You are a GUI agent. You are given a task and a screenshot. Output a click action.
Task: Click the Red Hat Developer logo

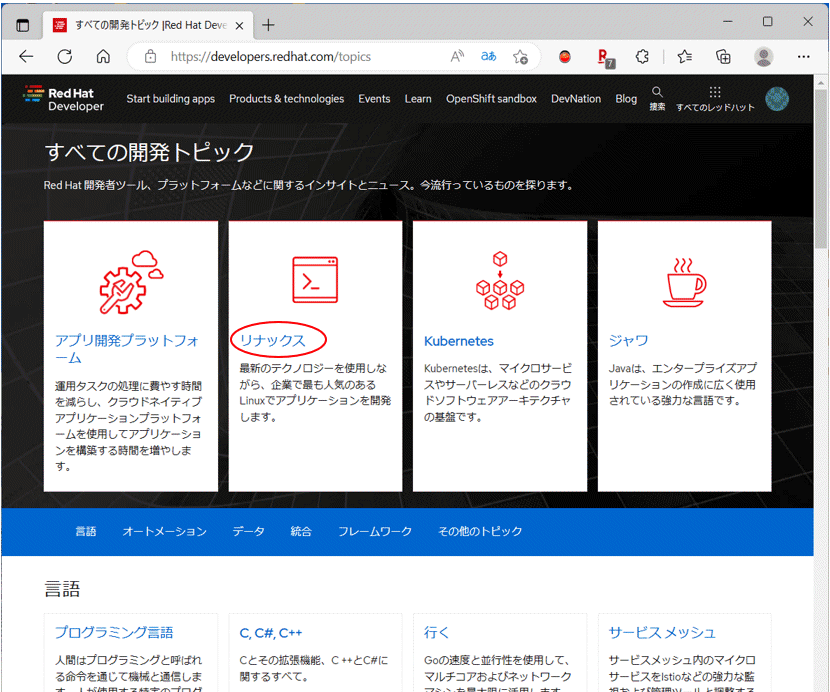point(64,99)
